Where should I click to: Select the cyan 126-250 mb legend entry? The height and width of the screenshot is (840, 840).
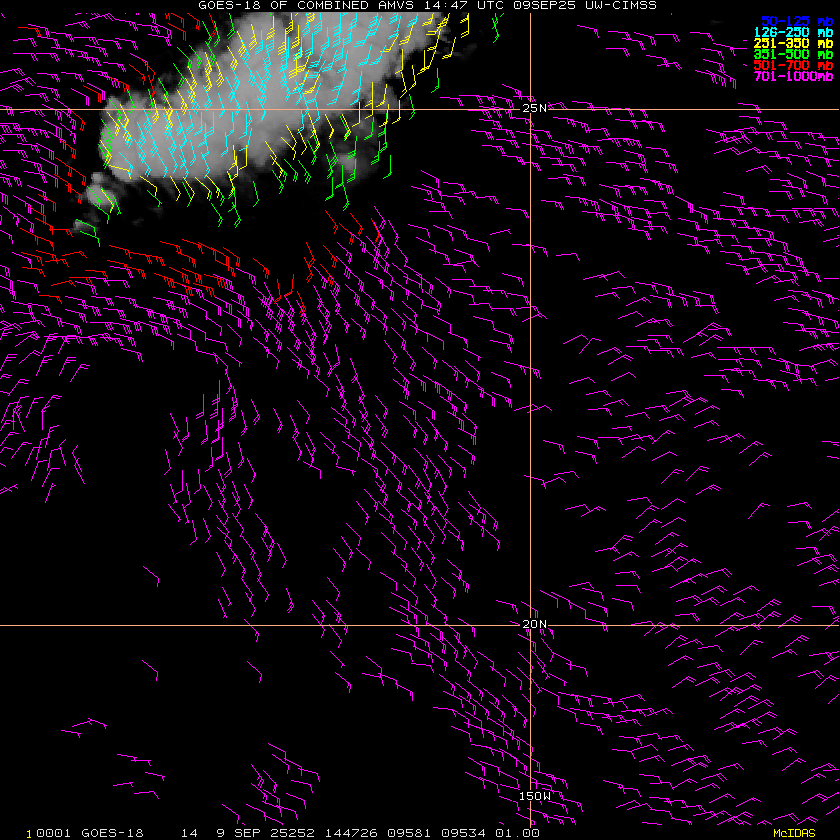793,32
